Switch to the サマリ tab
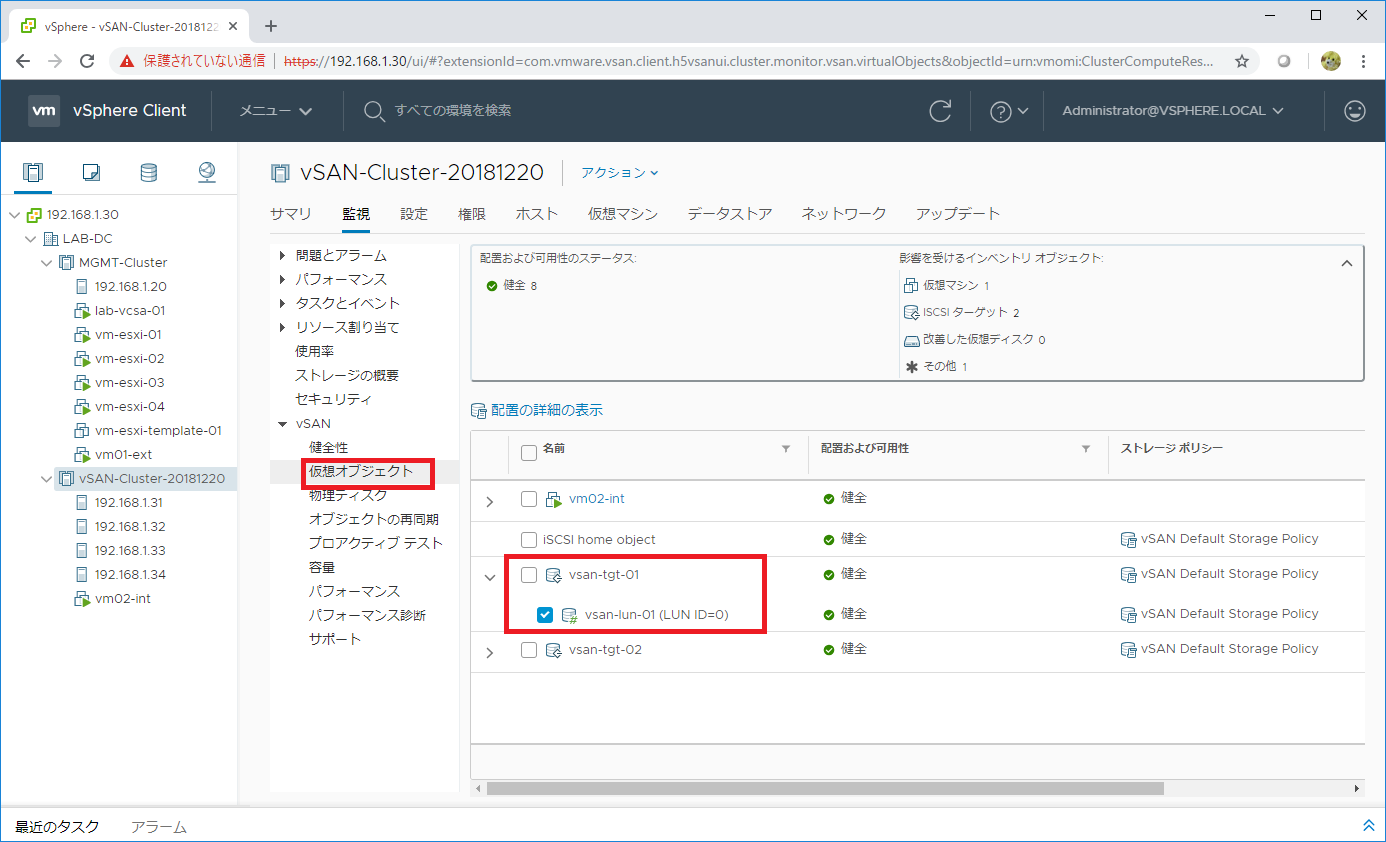This screenshot has width=1386, height=842. coord(291,214)
